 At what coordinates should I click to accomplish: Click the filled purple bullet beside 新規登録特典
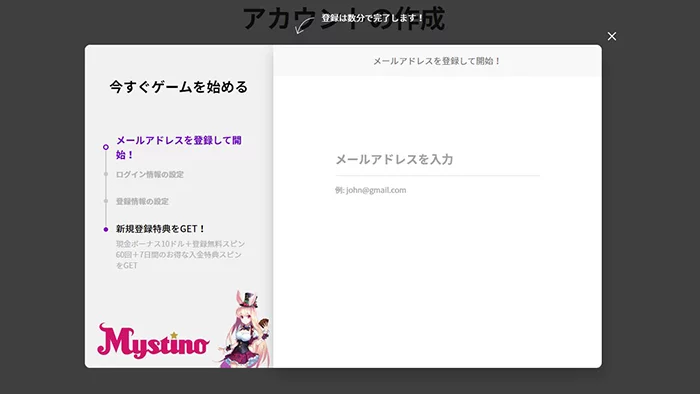106,229
